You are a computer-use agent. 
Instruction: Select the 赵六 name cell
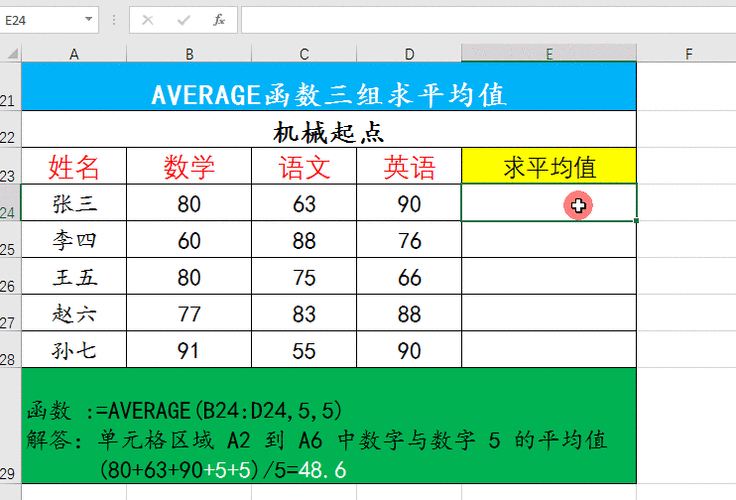tap(74, 313)
